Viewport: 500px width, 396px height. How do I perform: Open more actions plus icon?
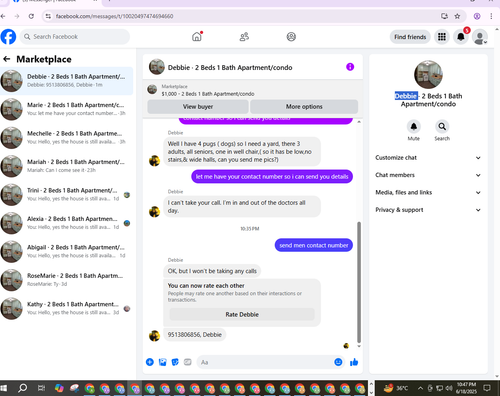coord(150,362)
